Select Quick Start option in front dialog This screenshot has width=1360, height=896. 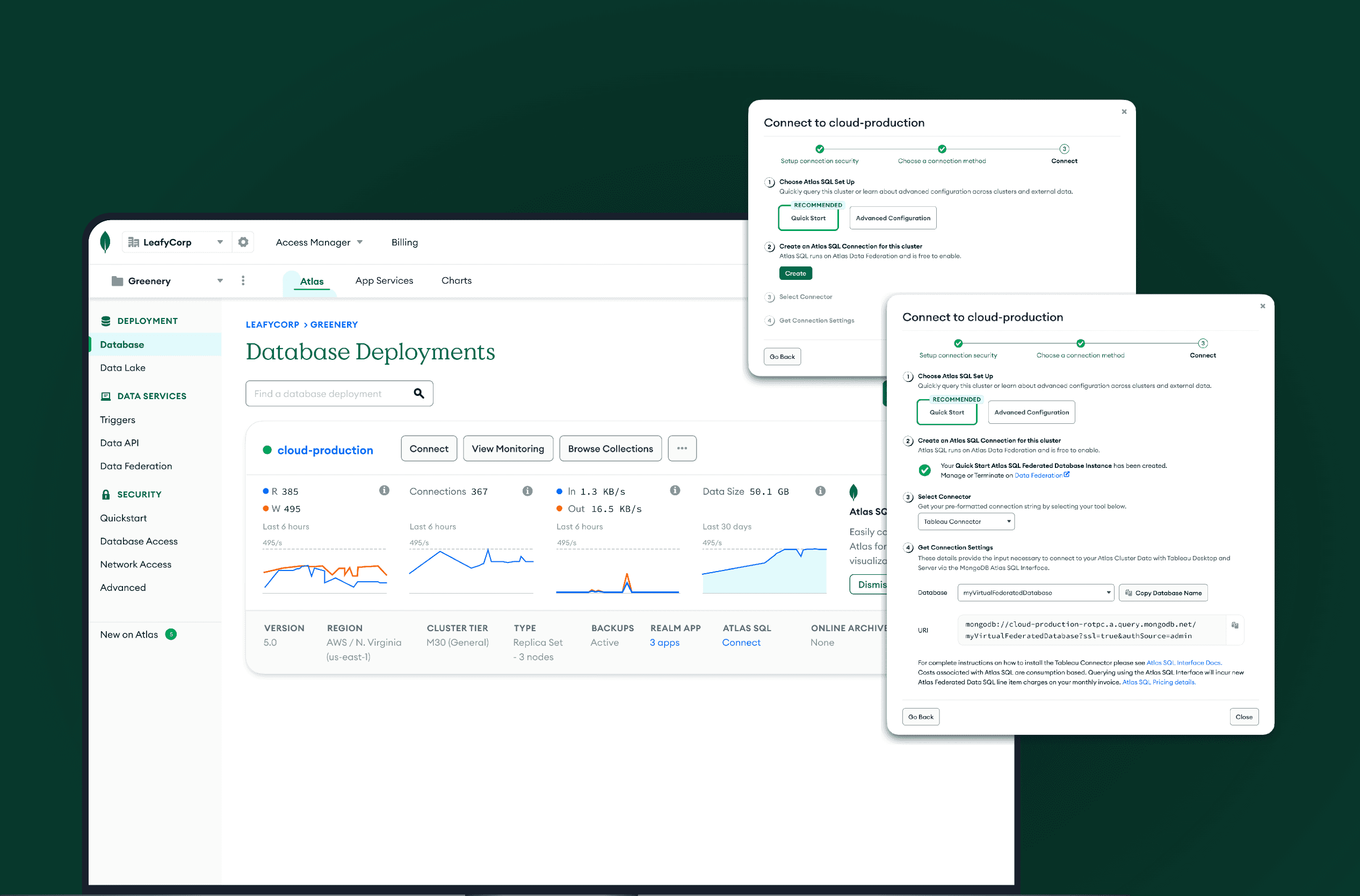(x=946, y=413)
